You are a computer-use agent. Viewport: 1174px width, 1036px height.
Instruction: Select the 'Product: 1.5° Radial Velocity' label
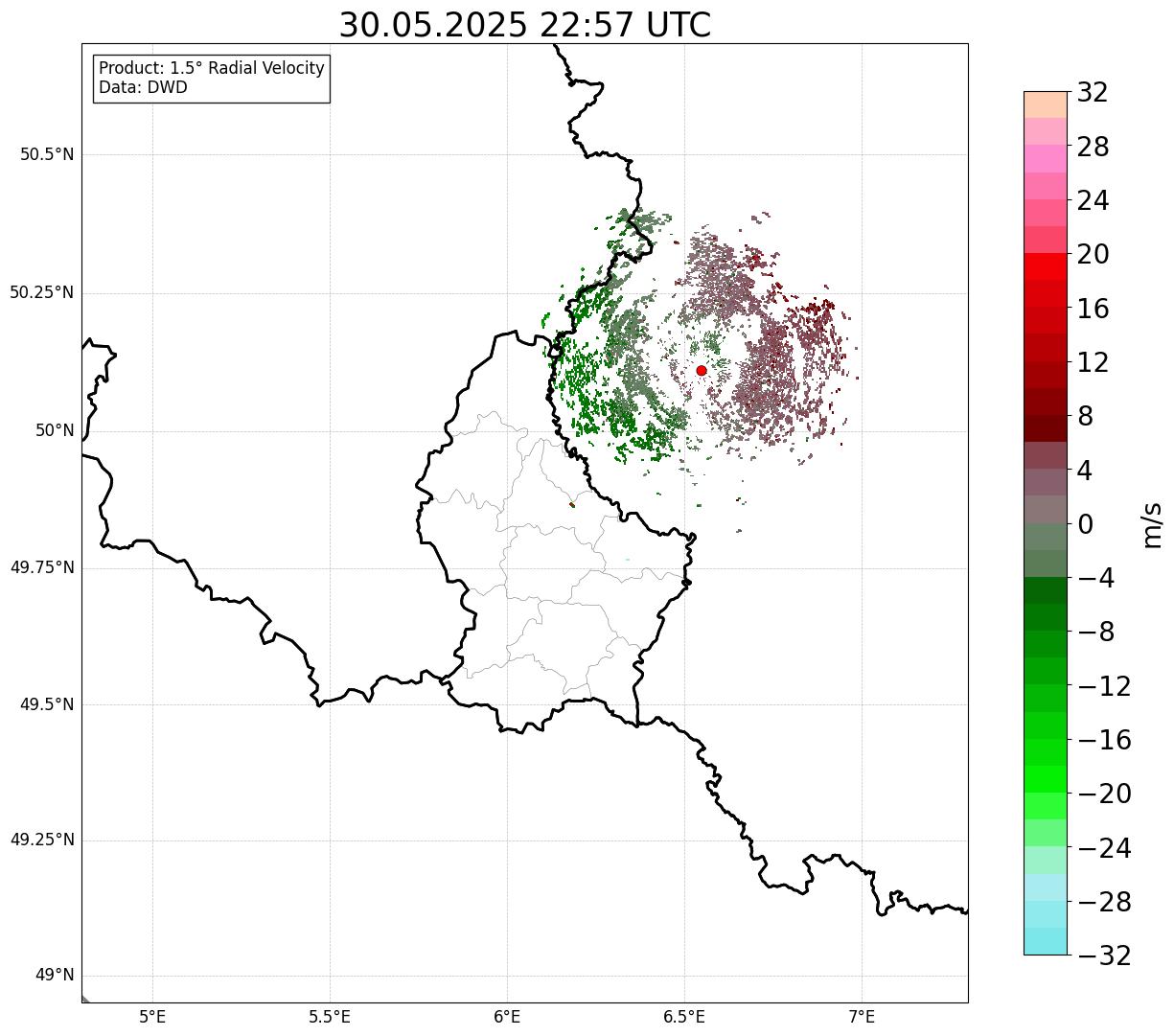[212, 69]
